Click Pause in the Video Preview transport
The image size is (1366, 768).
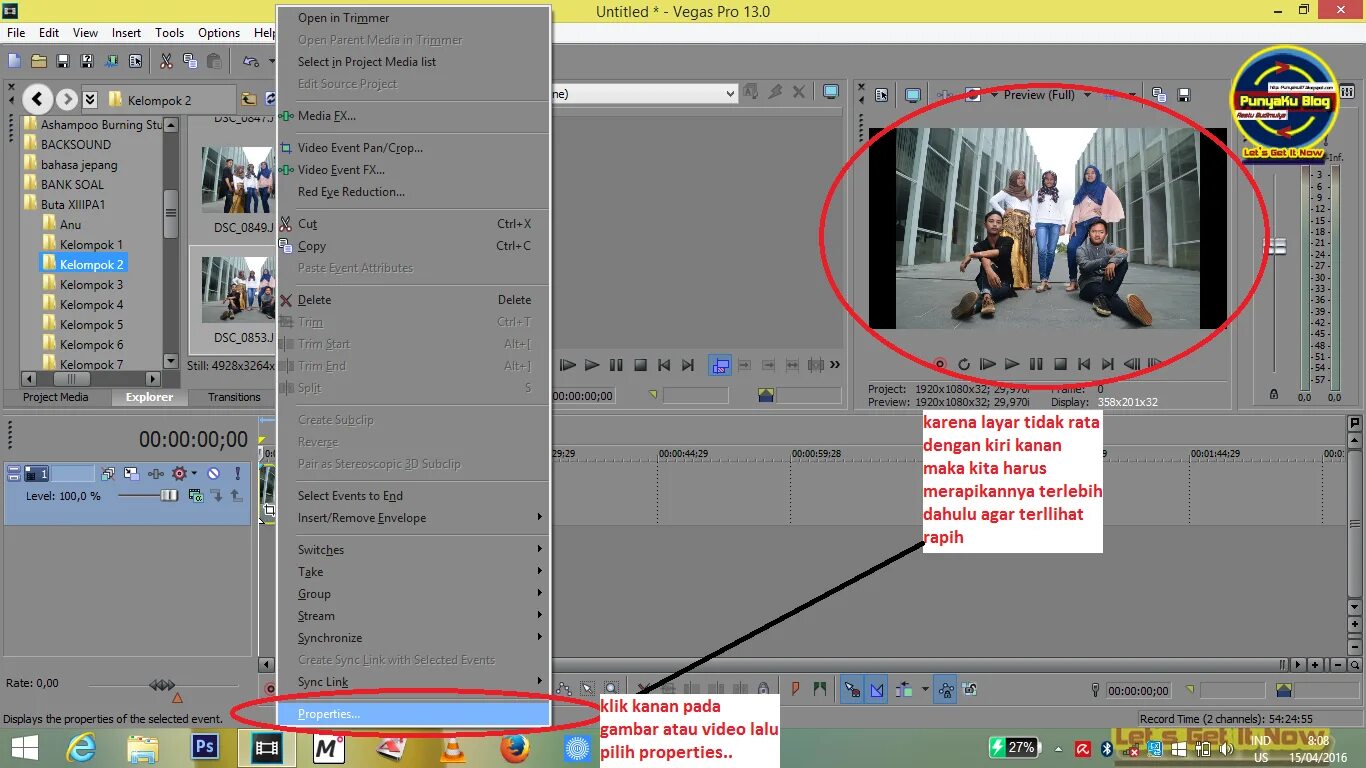[1036, 365]
